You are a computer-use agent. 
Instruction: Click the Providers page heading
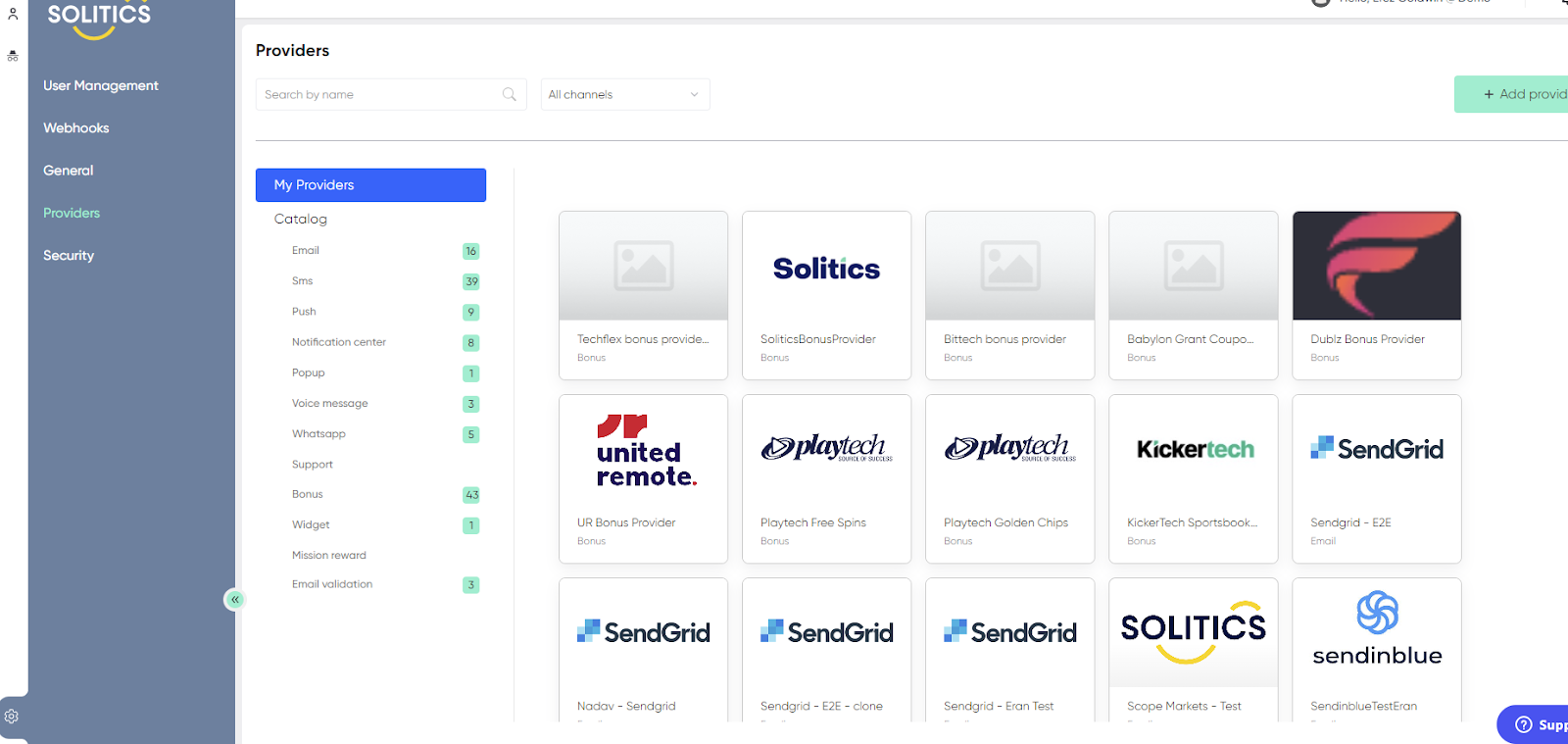292,50
